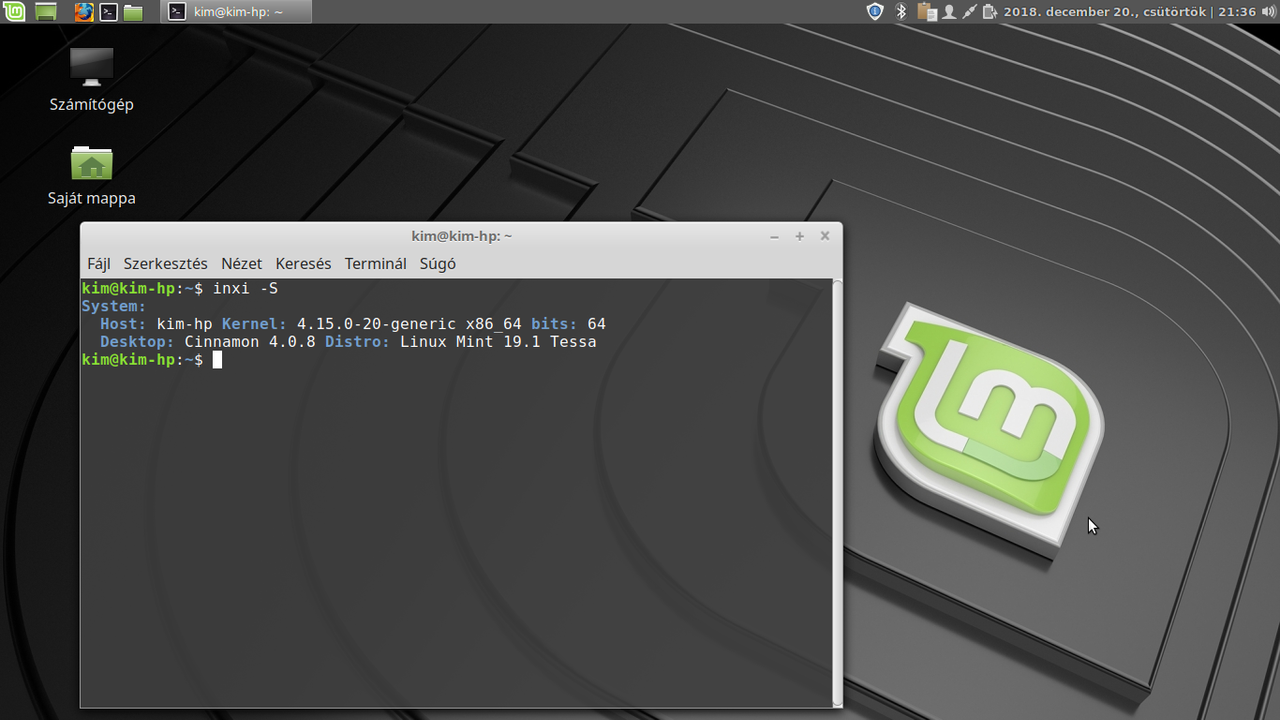The image size is (1280, 720).
Task: Maximize the terminal window
Action: click(799, 236)
